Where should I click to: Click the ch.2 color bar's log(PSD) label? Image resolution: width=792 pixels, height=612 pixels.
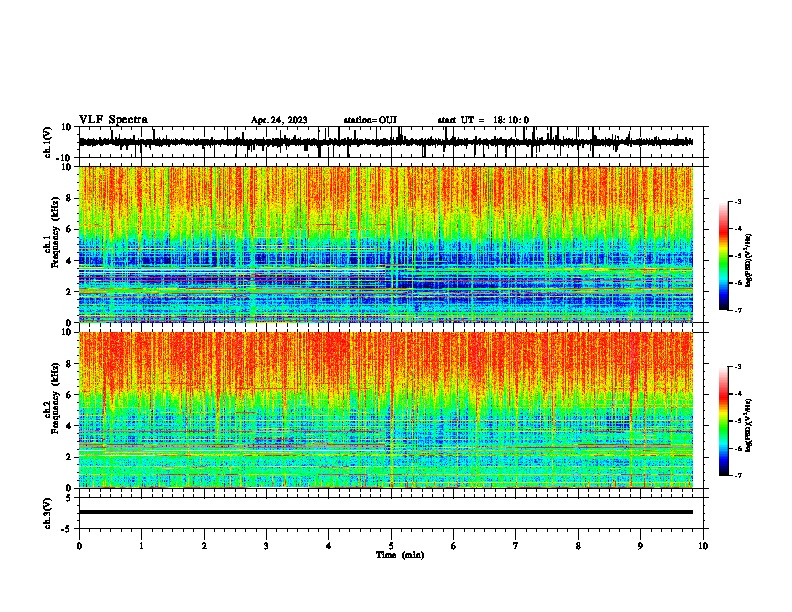tap(749, 426)
